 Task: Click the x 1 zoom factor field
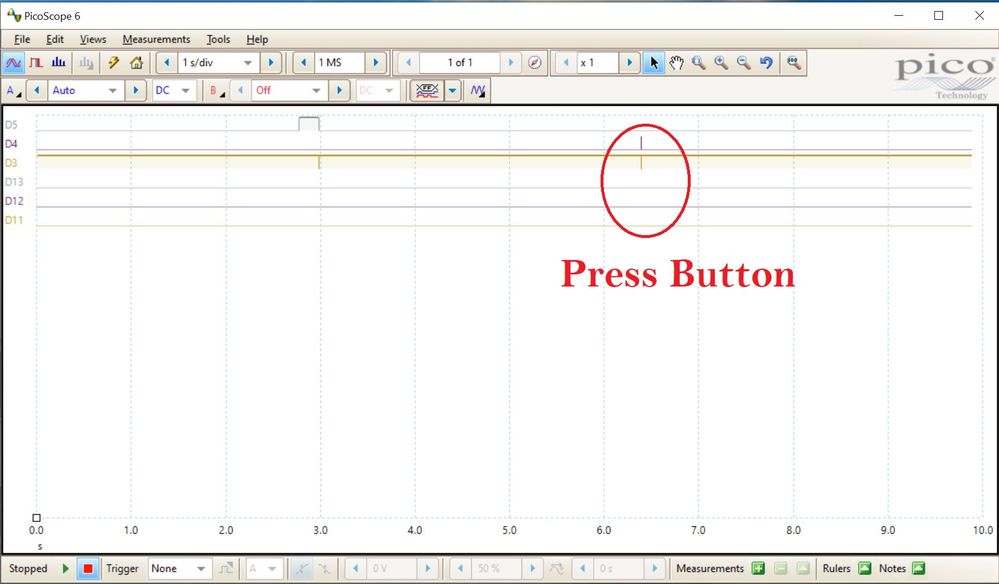pyautogui.click(x=598, y=62)
